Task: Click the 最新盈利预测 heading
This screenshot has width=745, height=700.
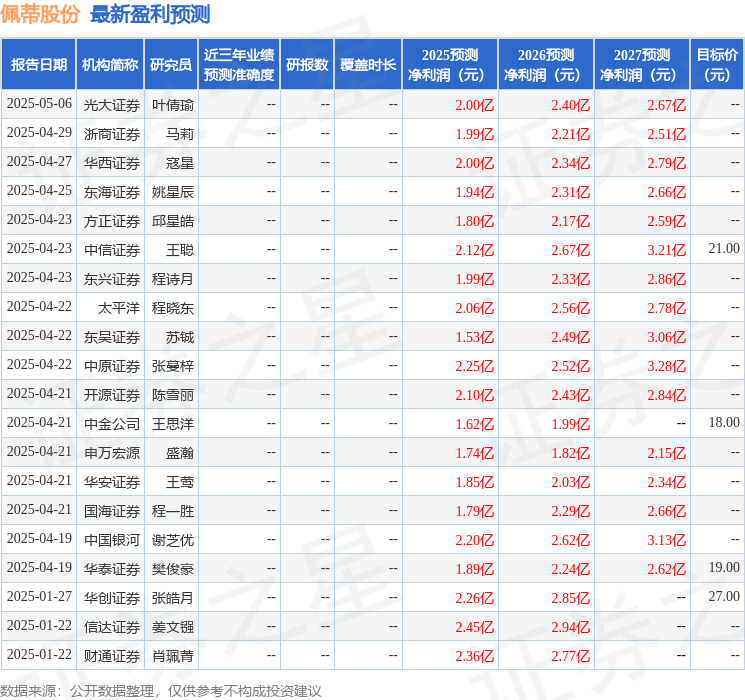Action: 150,14
